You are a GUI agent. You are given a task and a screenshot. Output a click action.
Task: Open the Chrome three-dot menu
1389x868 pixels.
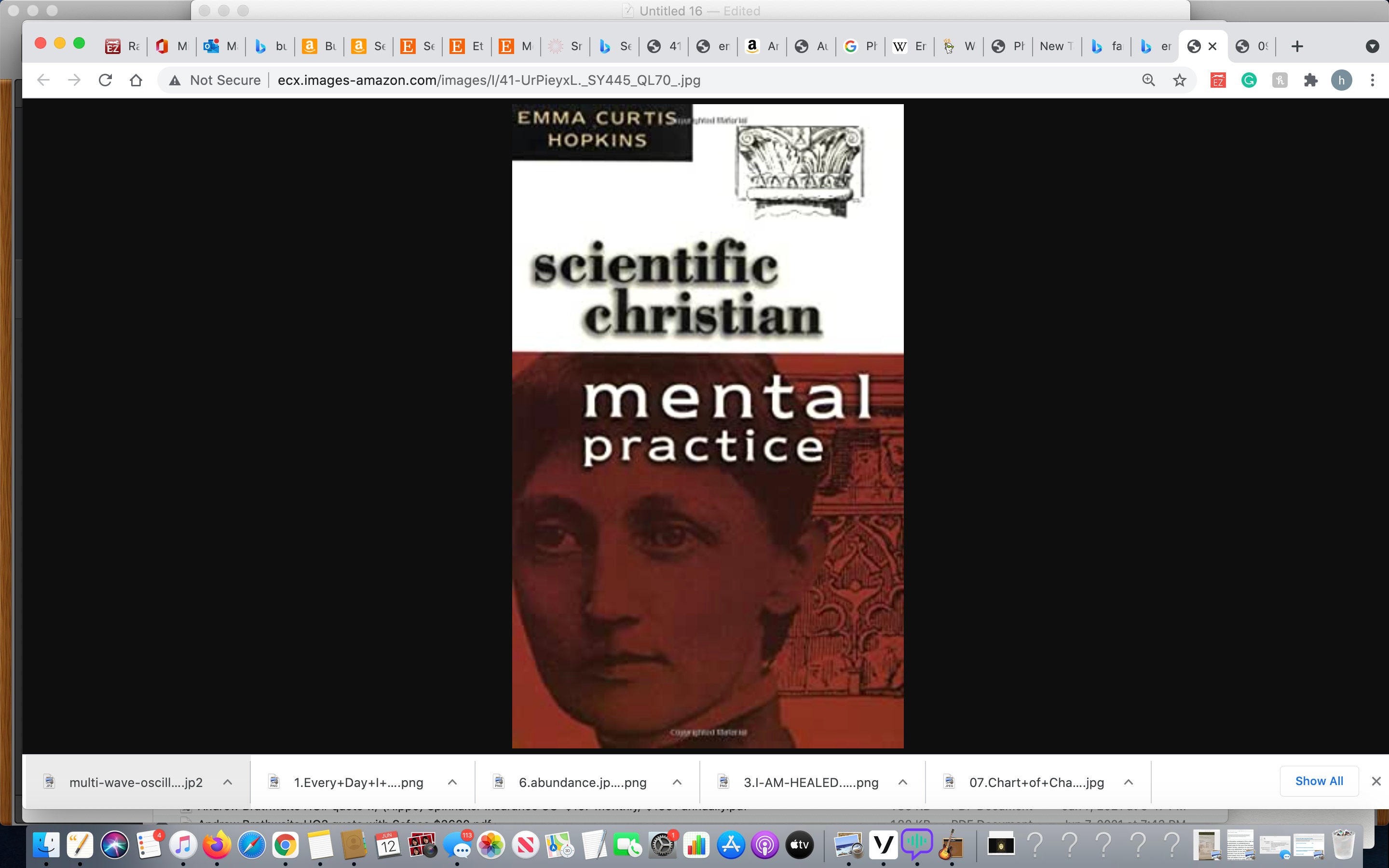click(x=1372, y=81)
